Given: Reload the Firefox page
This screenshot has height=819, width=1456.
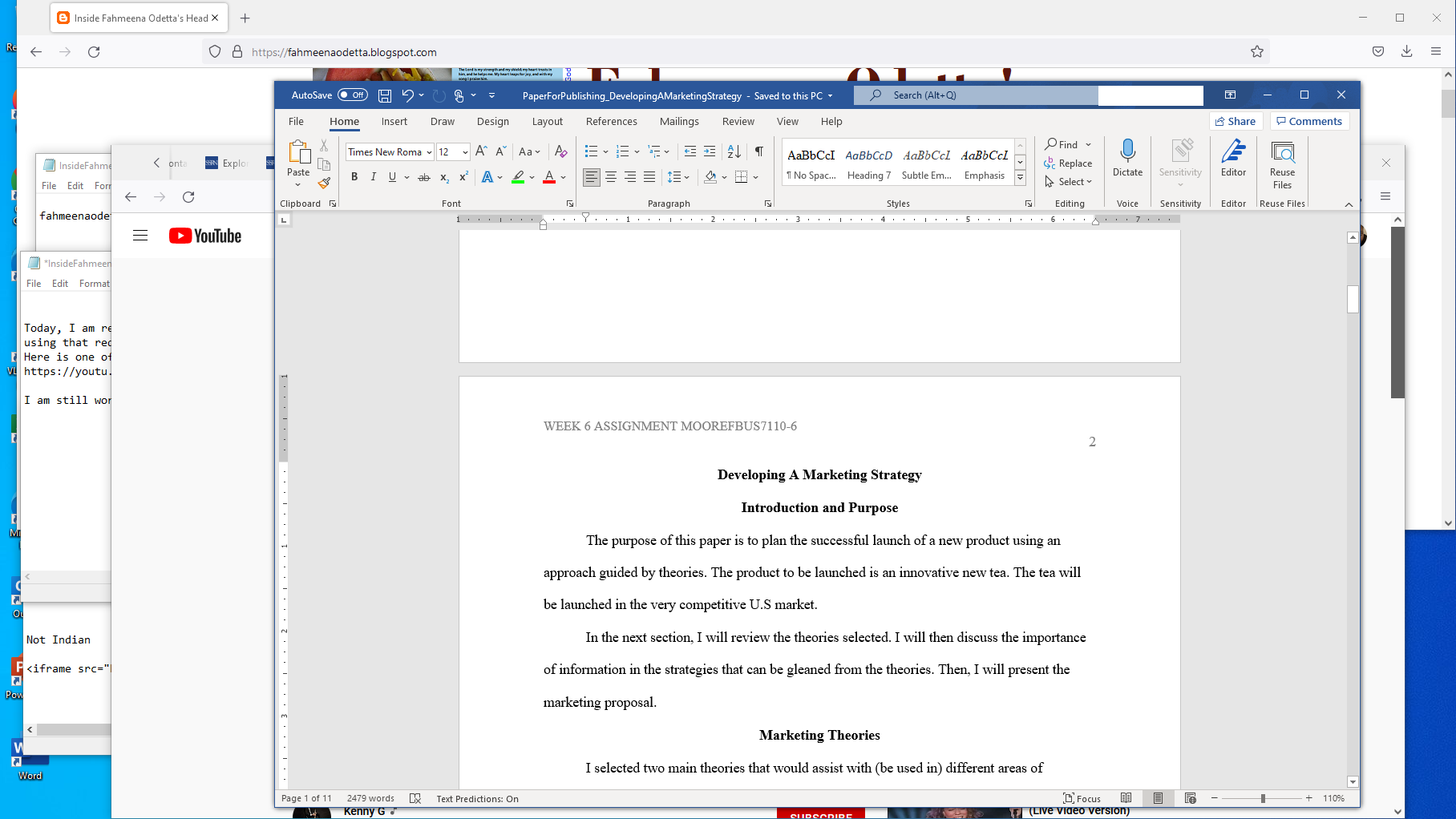Looking at the screenshot, I should point(94,52).
